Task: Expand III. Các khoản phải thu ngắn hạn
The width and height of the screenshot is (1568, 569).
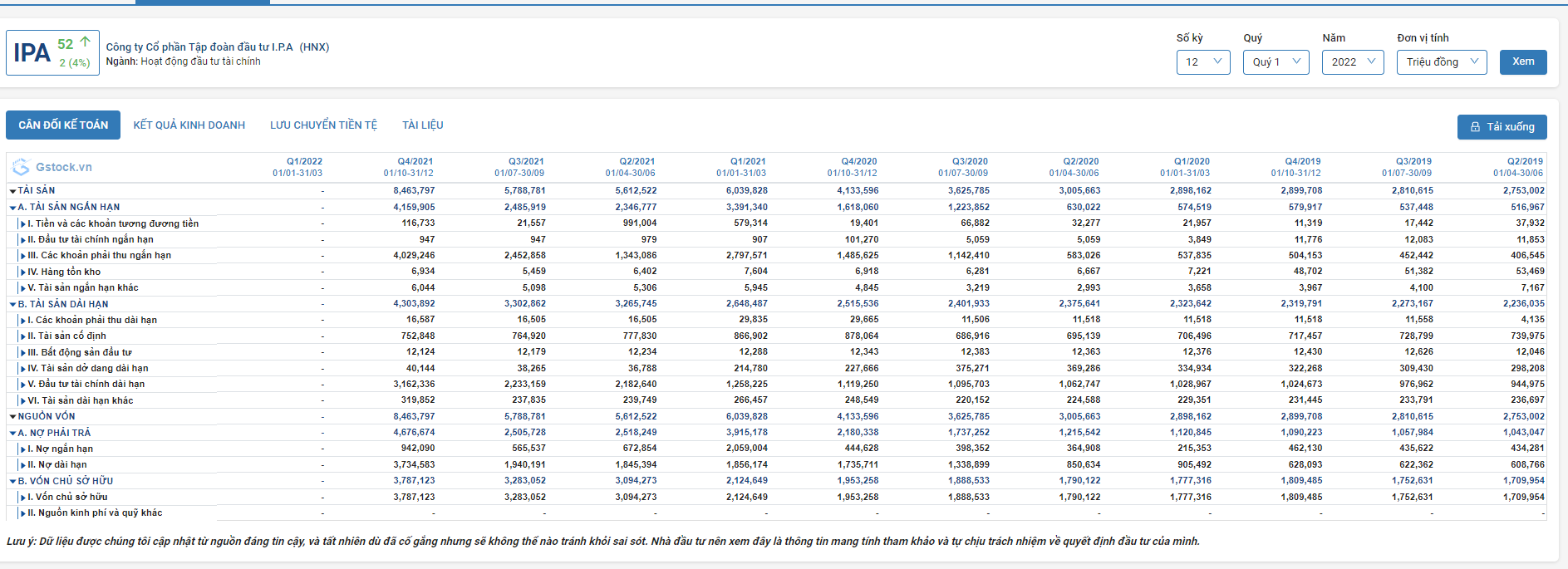Action: pyautogui.click(x=23, y=256)
